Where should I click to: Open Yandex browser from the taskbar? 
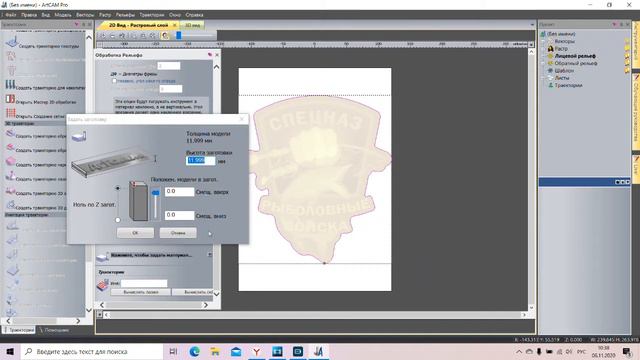(x=256, y=351)
